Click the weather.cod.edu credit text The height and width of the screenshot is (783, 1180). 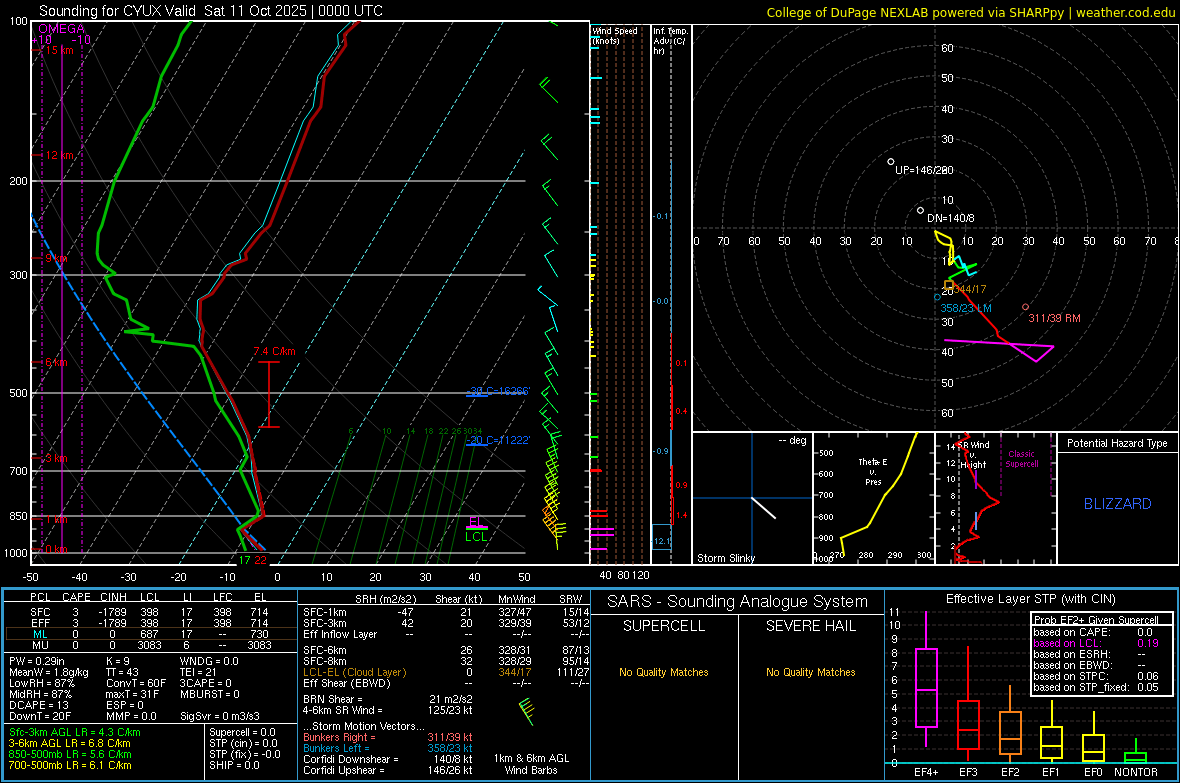(x=1125, y=13)
